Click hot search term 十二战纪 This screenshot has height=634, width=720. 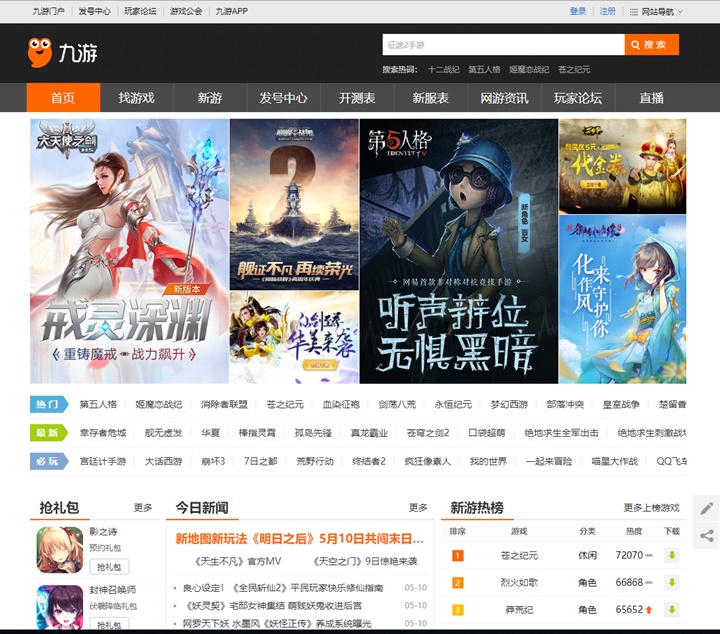(x=444, y=69)
